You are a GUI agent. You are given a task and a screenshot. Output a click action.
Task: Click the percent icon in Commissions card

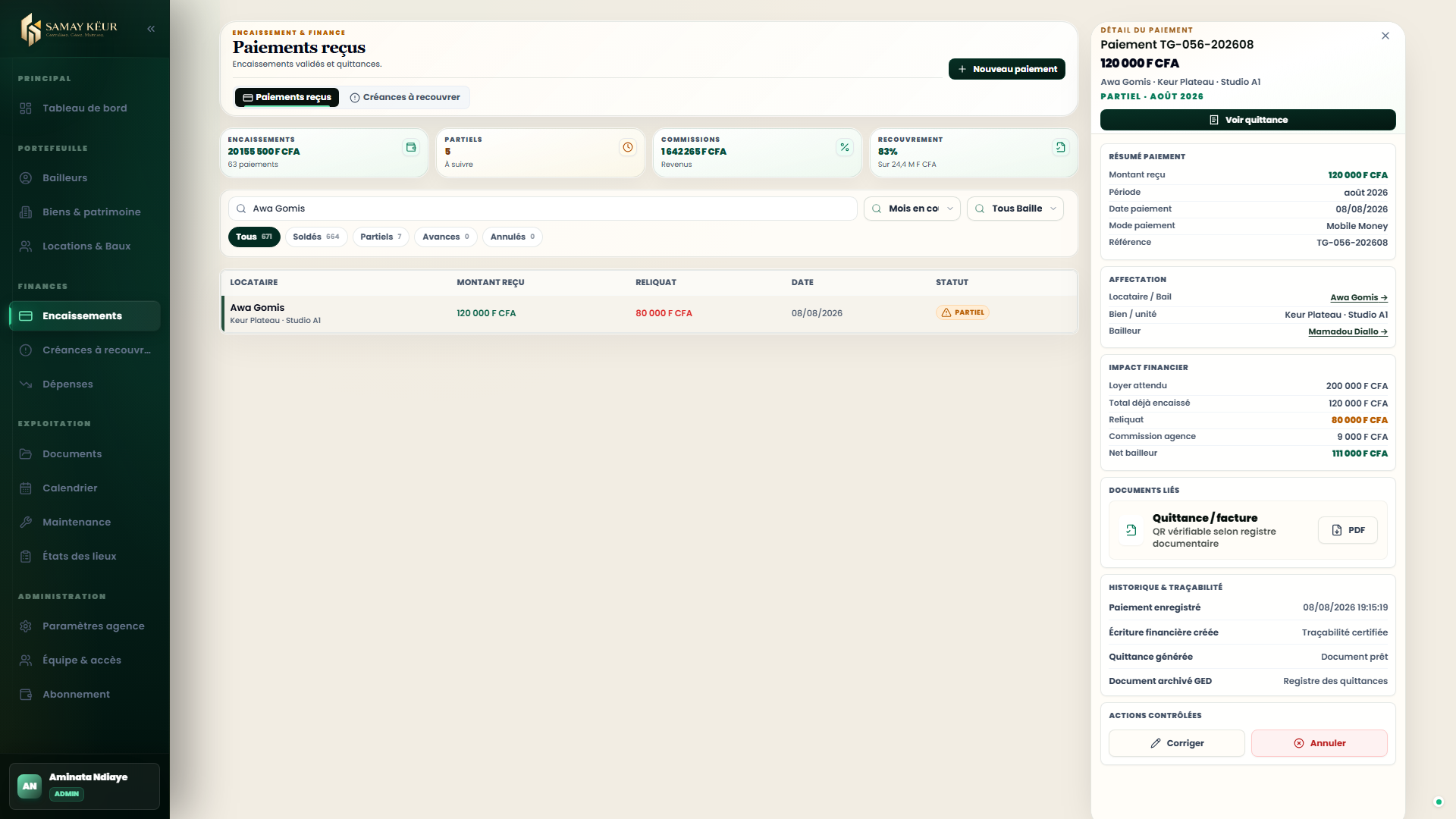pos(844,147)
